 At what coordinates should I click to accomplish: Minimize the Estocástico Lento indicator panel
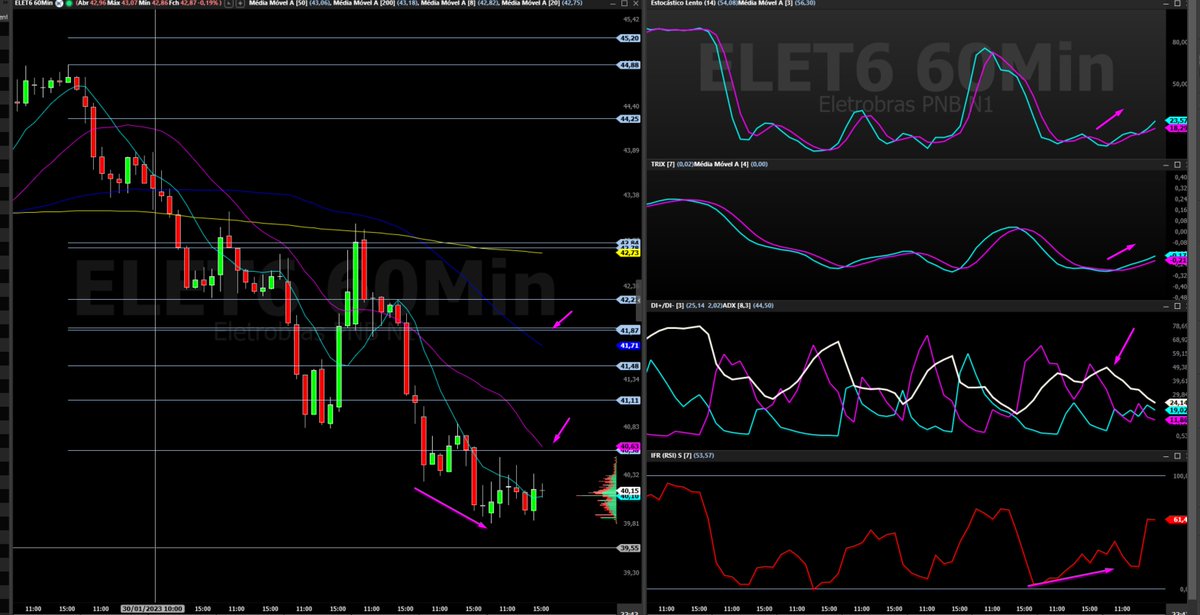[1166, 4]
